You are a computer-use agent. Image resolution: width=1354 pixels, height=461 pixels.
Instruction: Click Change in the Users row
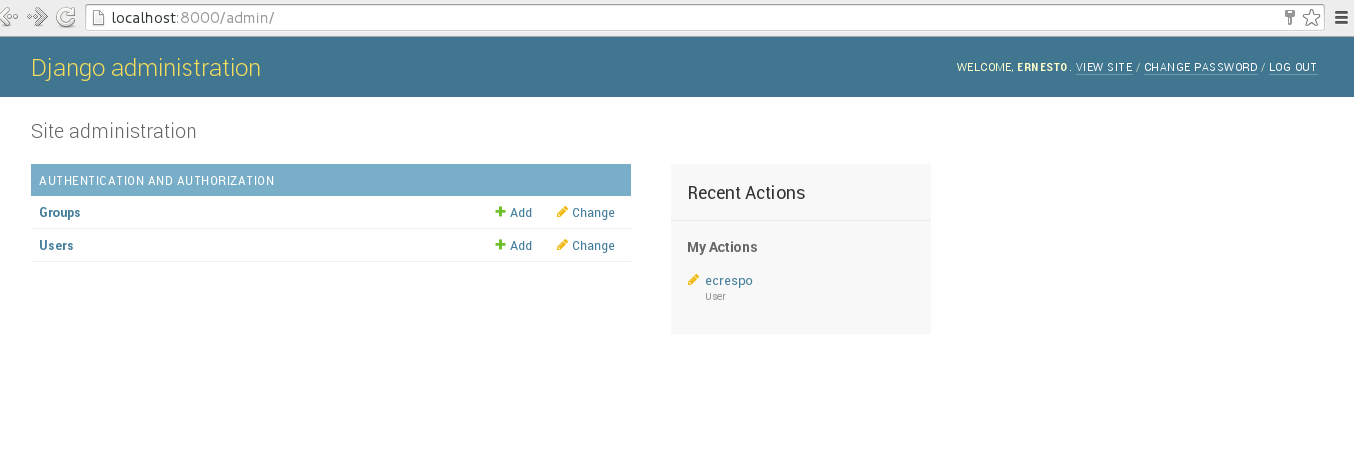[593, 246]
